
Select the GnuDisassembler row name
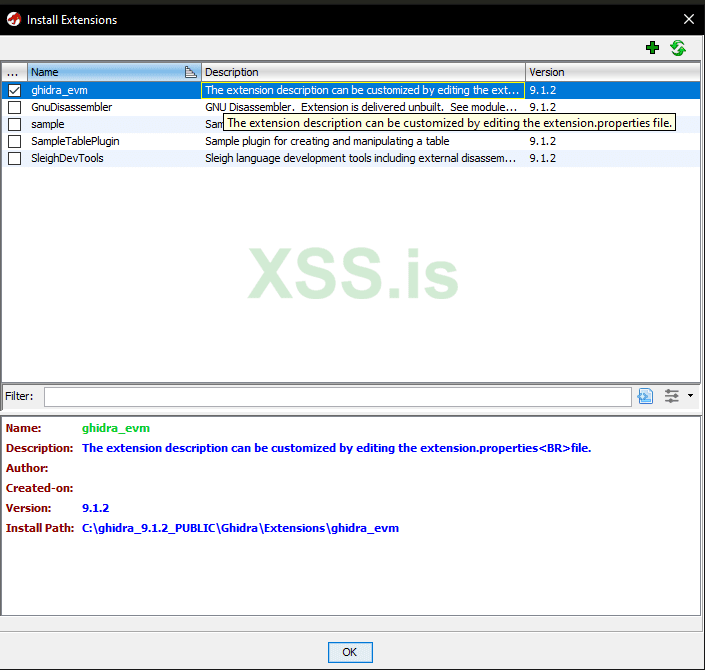[71, 107]
